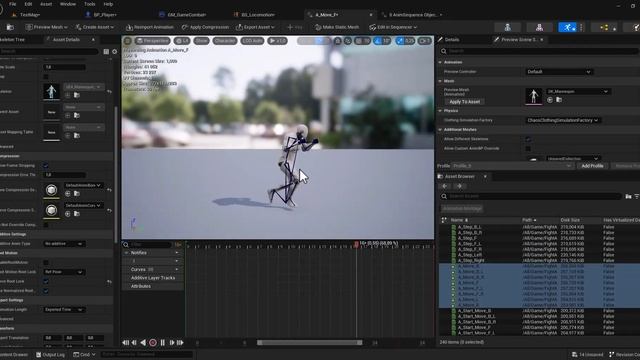Open the Perspective view dropdown

click(x=152, y=41)
